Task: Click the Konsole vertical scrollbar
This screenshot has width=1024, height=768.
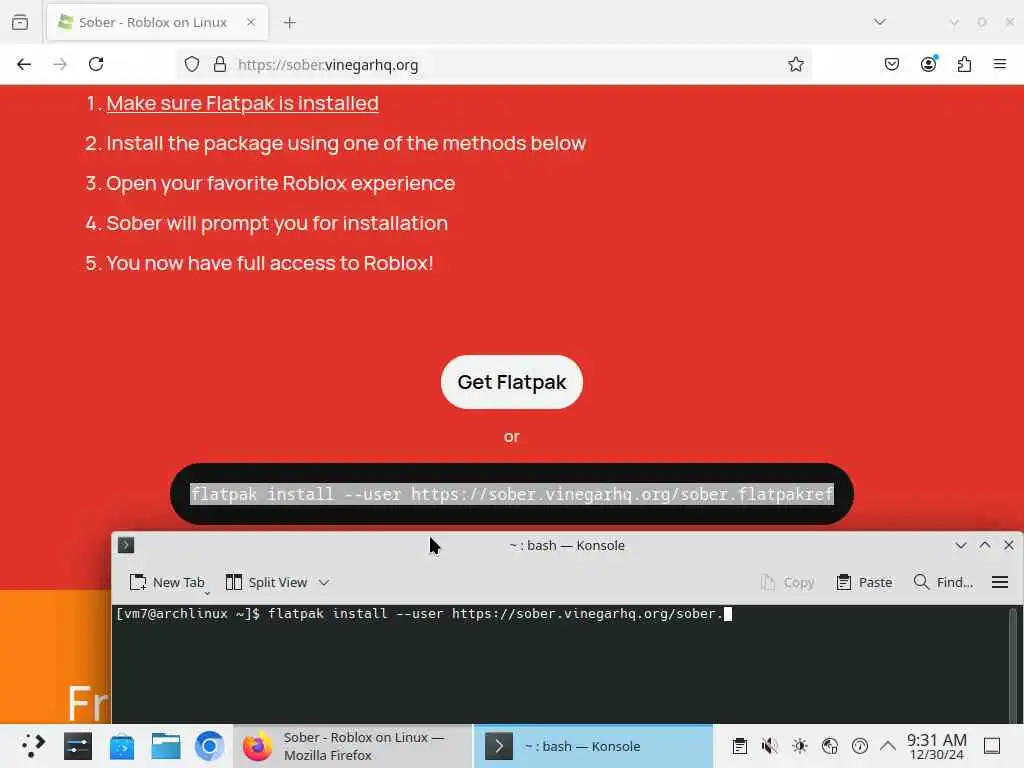Action: 1013,664
